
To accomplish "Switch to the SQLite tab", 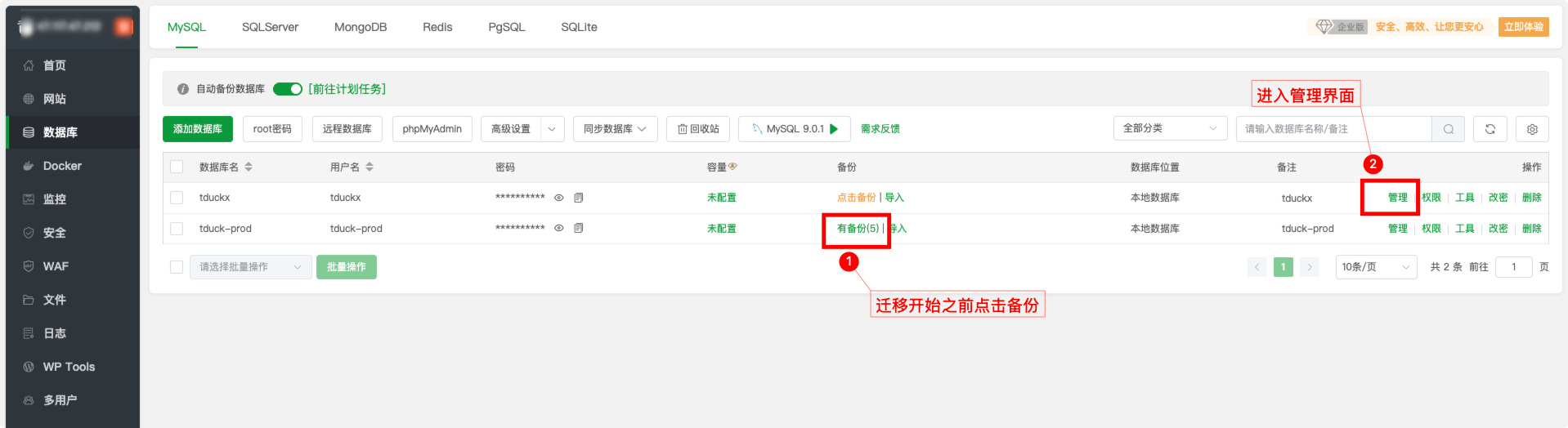I will coord(579,27).
